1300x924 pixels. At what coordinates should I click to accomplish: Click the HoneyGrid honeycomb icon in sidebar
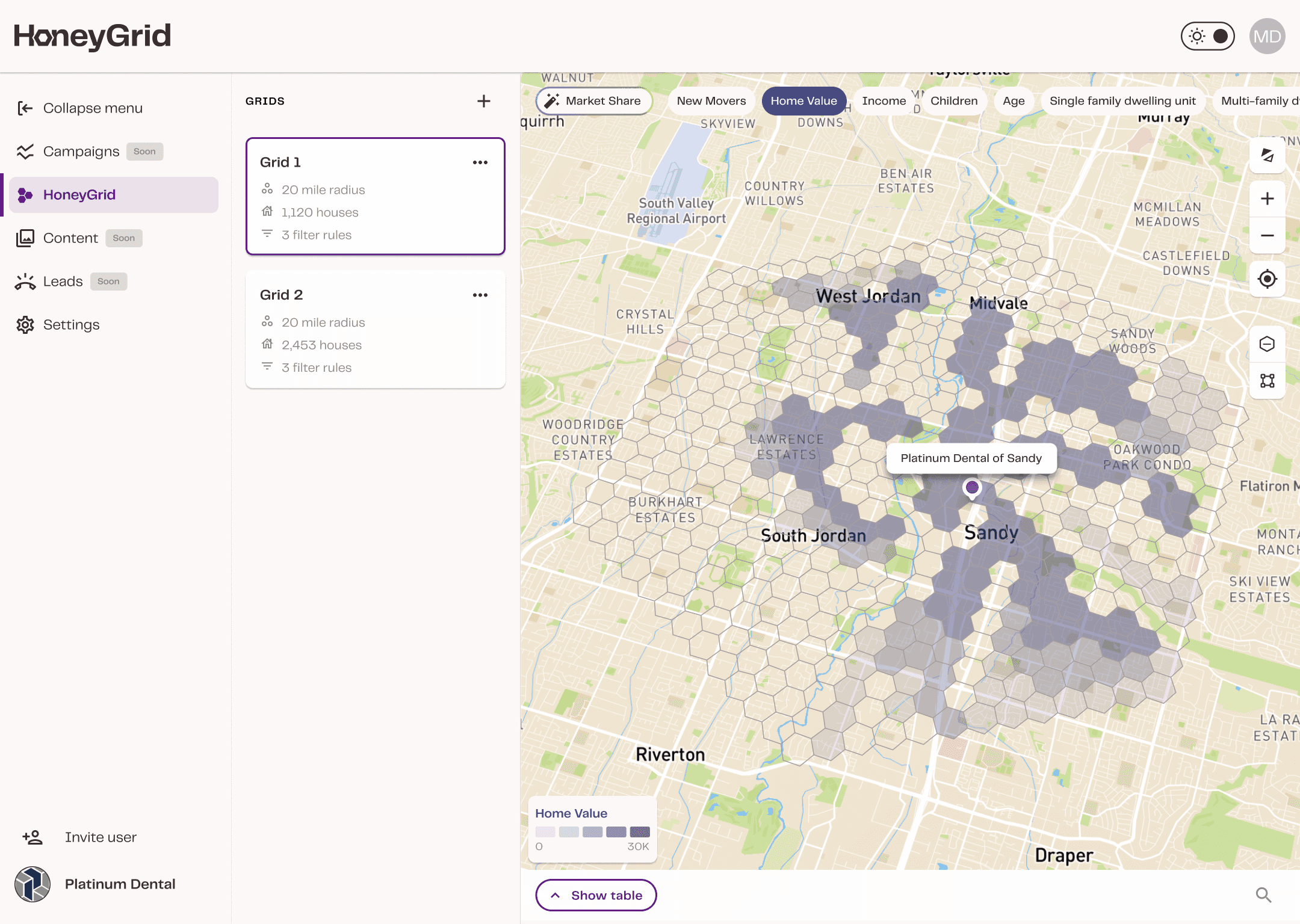pyautogui.click(x=25, y=195)
